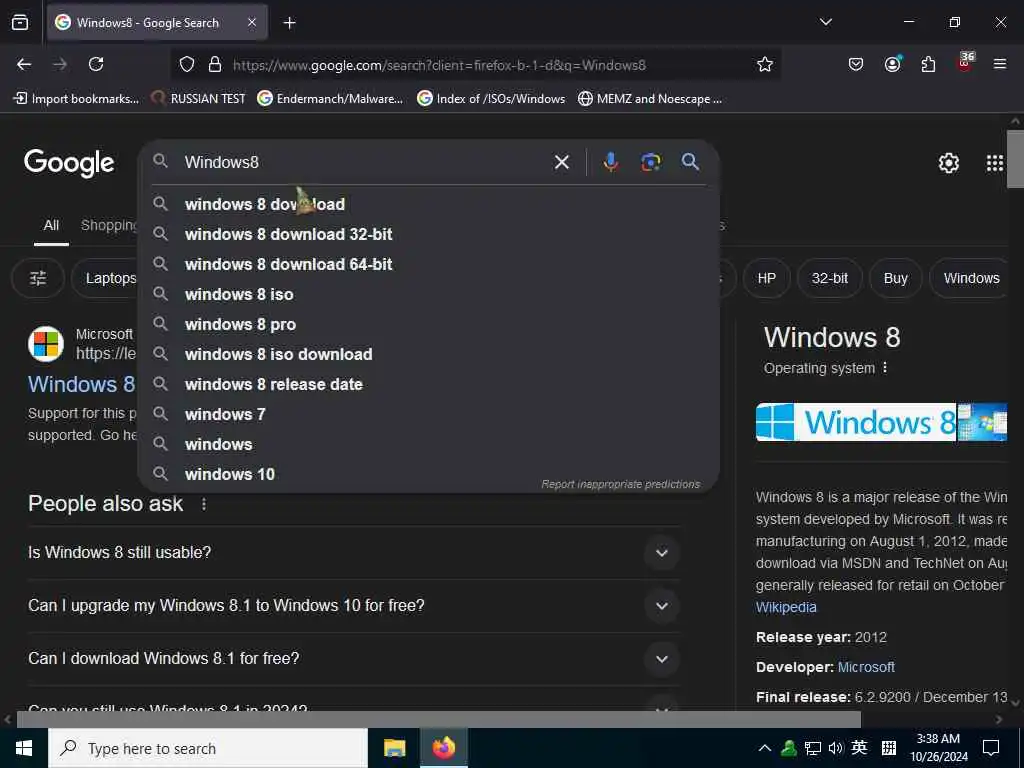Click the horizontal page scrollbar

(x=438, y=720)
